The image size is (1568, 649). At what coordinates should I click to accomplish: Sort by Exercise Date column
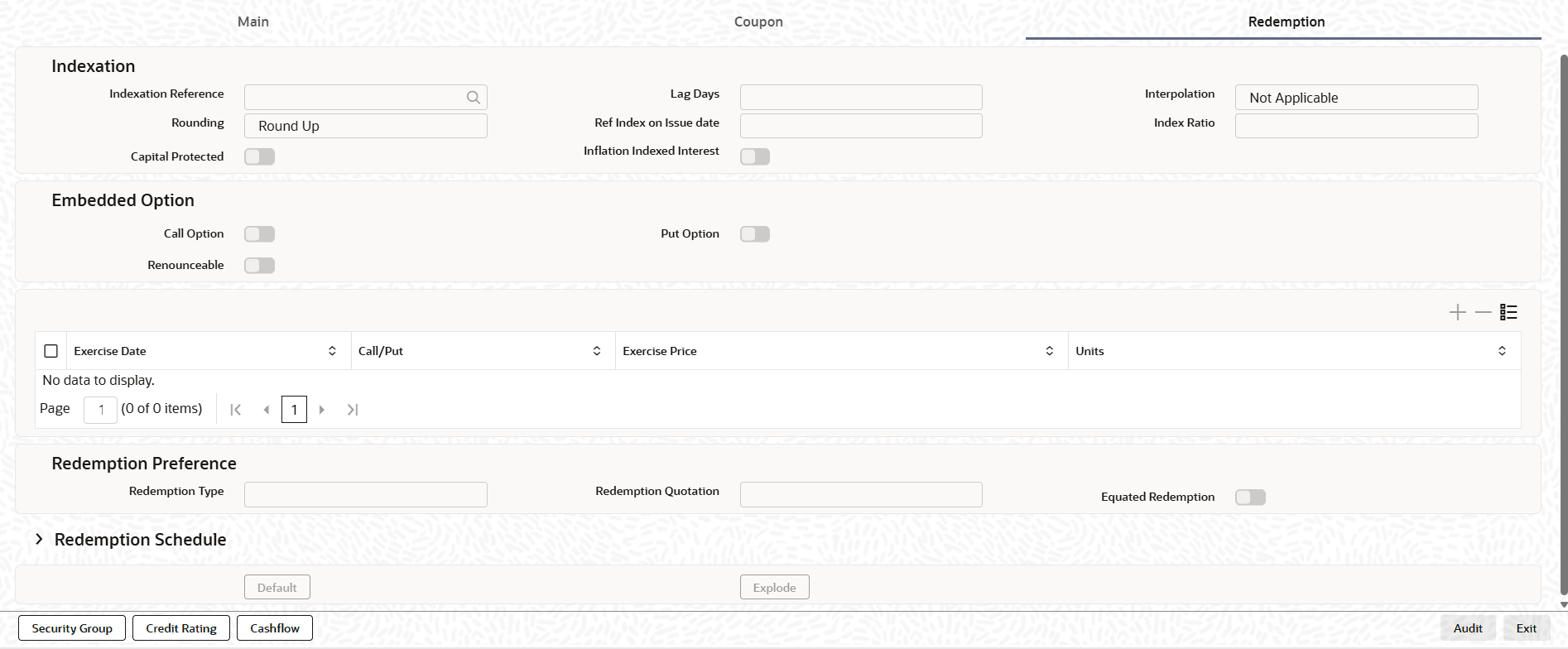pyautogui.click(x=332, y=351)
